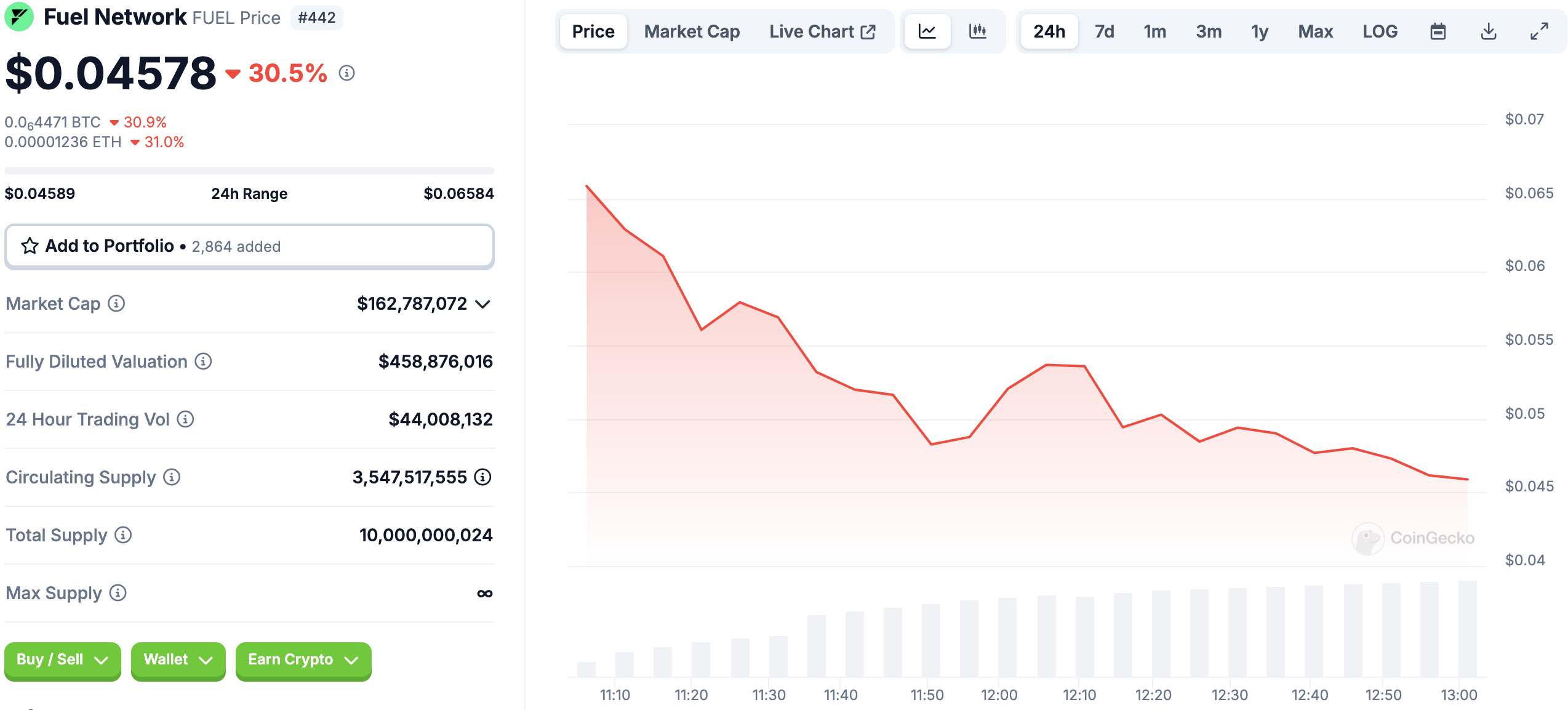Click the Circulating Supply info icon

click(170, 477)
